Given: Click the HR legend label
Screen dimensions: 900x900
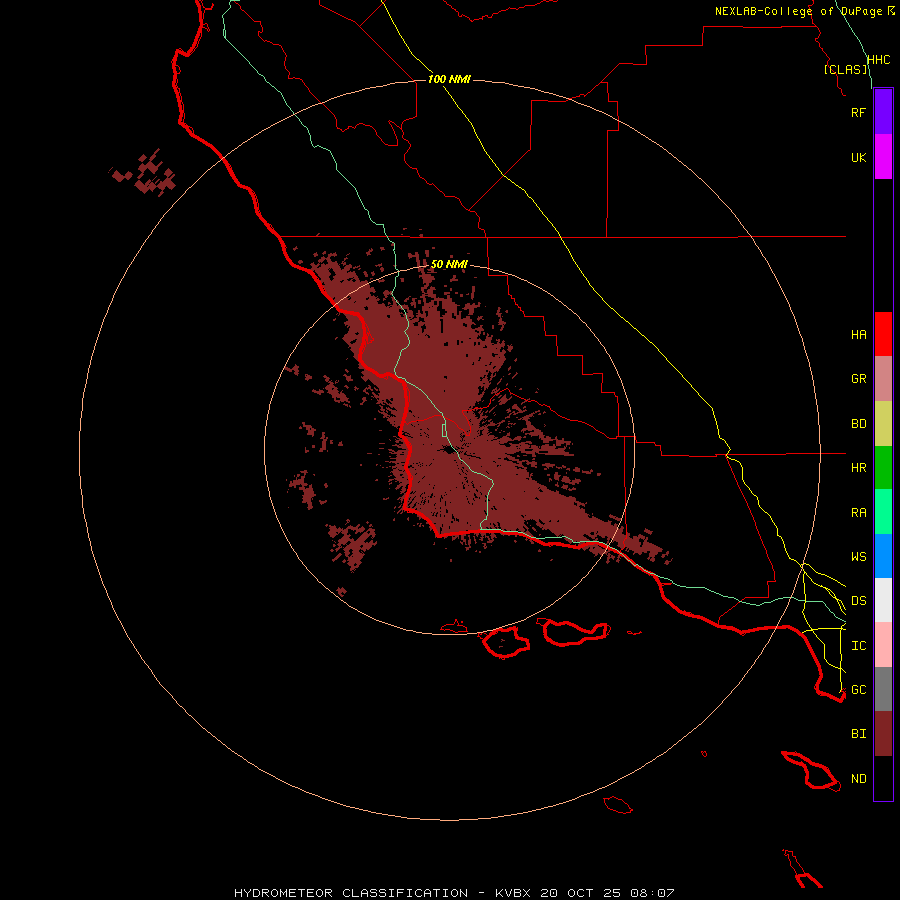Looking at the screenshot, I should 858,468.
